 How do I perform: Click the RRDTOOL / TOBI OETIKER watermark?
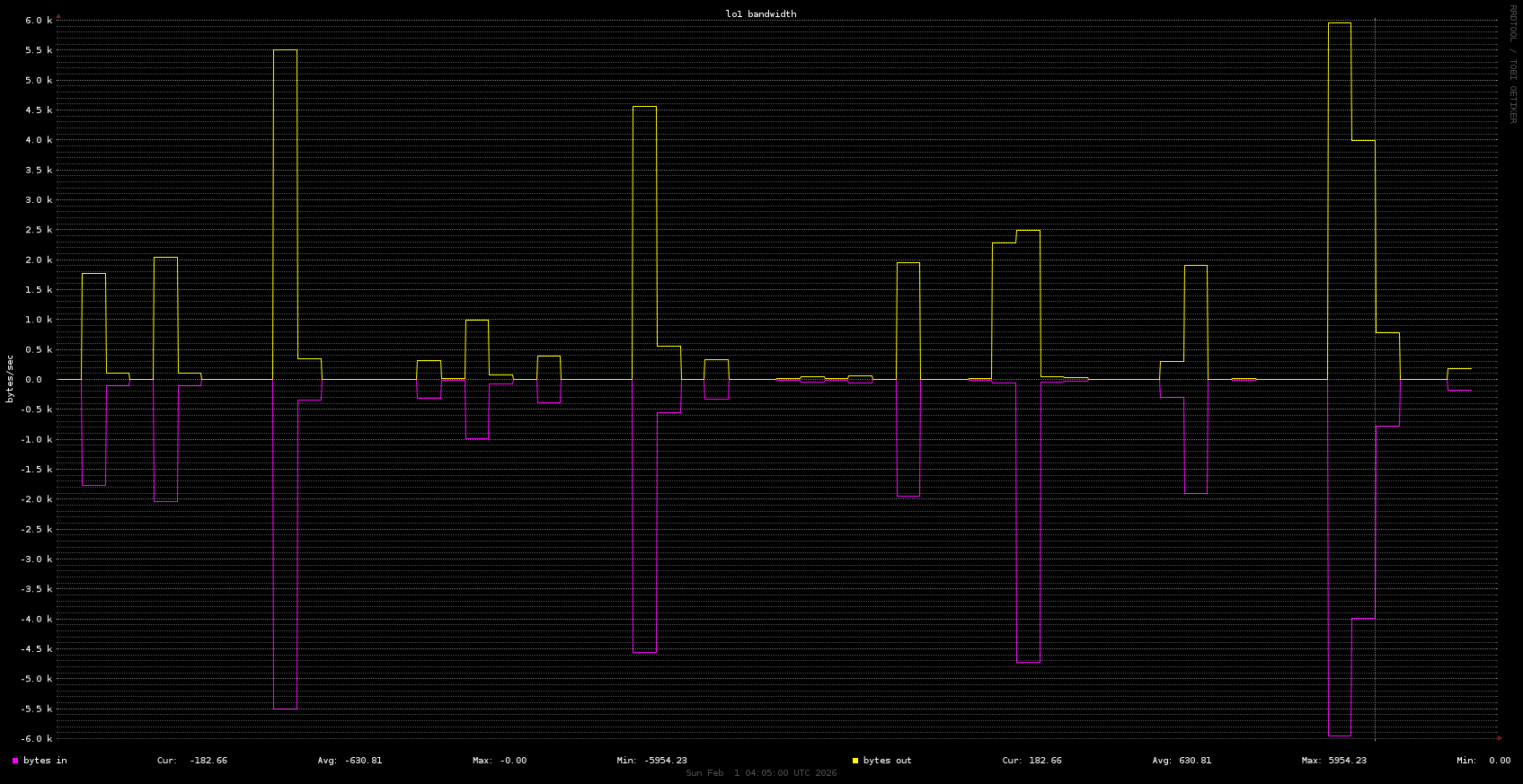(1512, 63)
